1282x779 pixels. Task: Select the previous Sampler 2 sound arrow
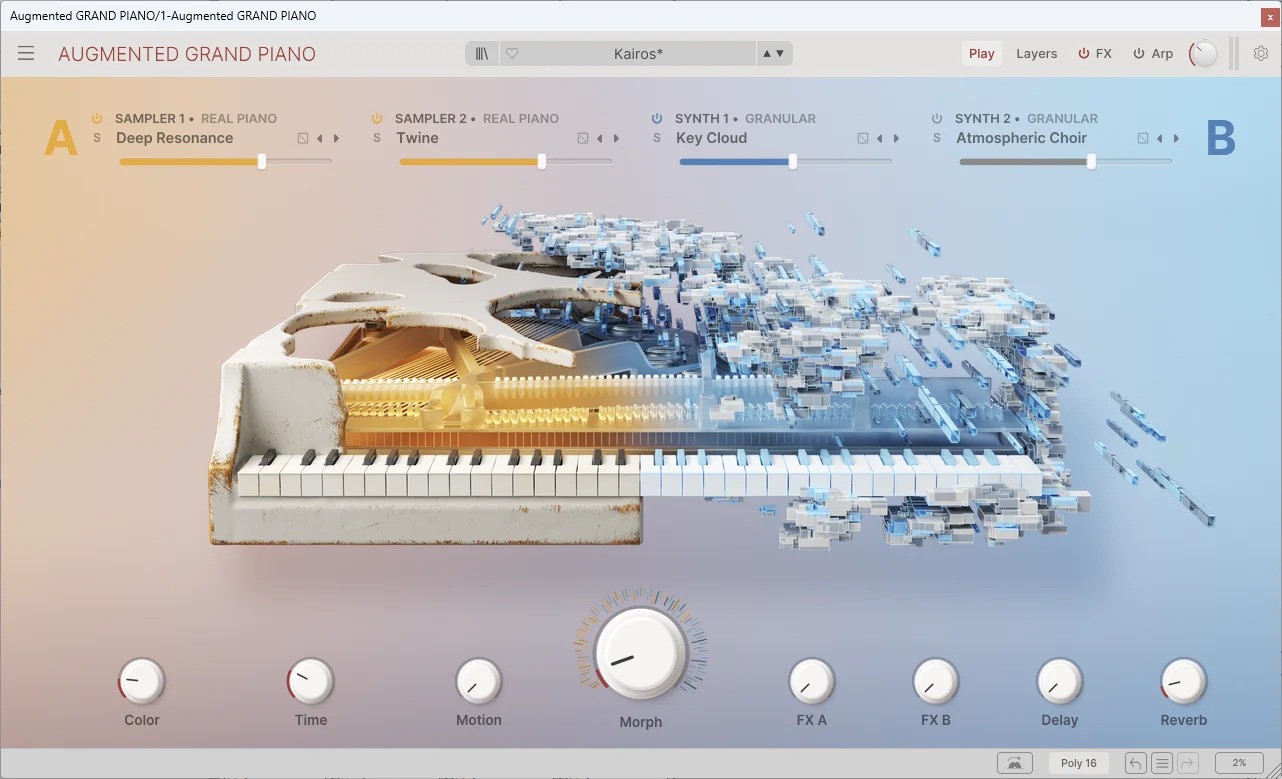pos(600,138)
